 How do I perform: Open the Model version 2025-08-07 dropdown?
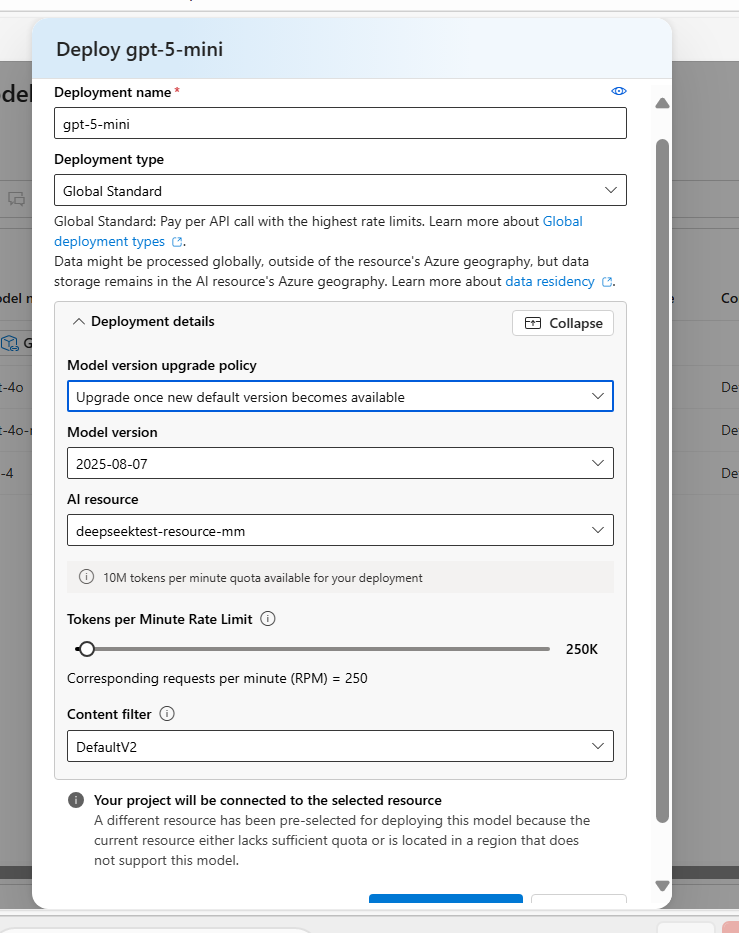pyautogui.click(x=340, y=464)
